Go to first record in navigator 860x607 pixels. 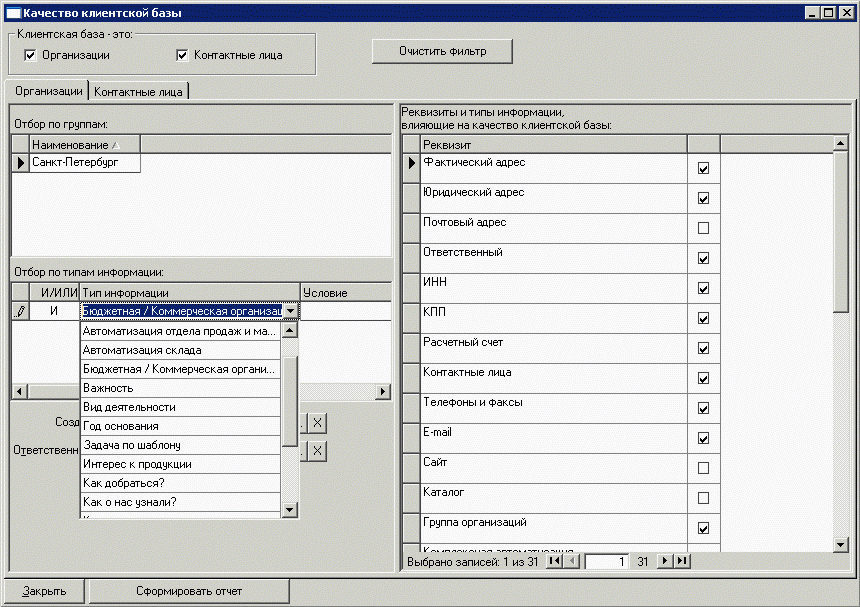point(555,561)
